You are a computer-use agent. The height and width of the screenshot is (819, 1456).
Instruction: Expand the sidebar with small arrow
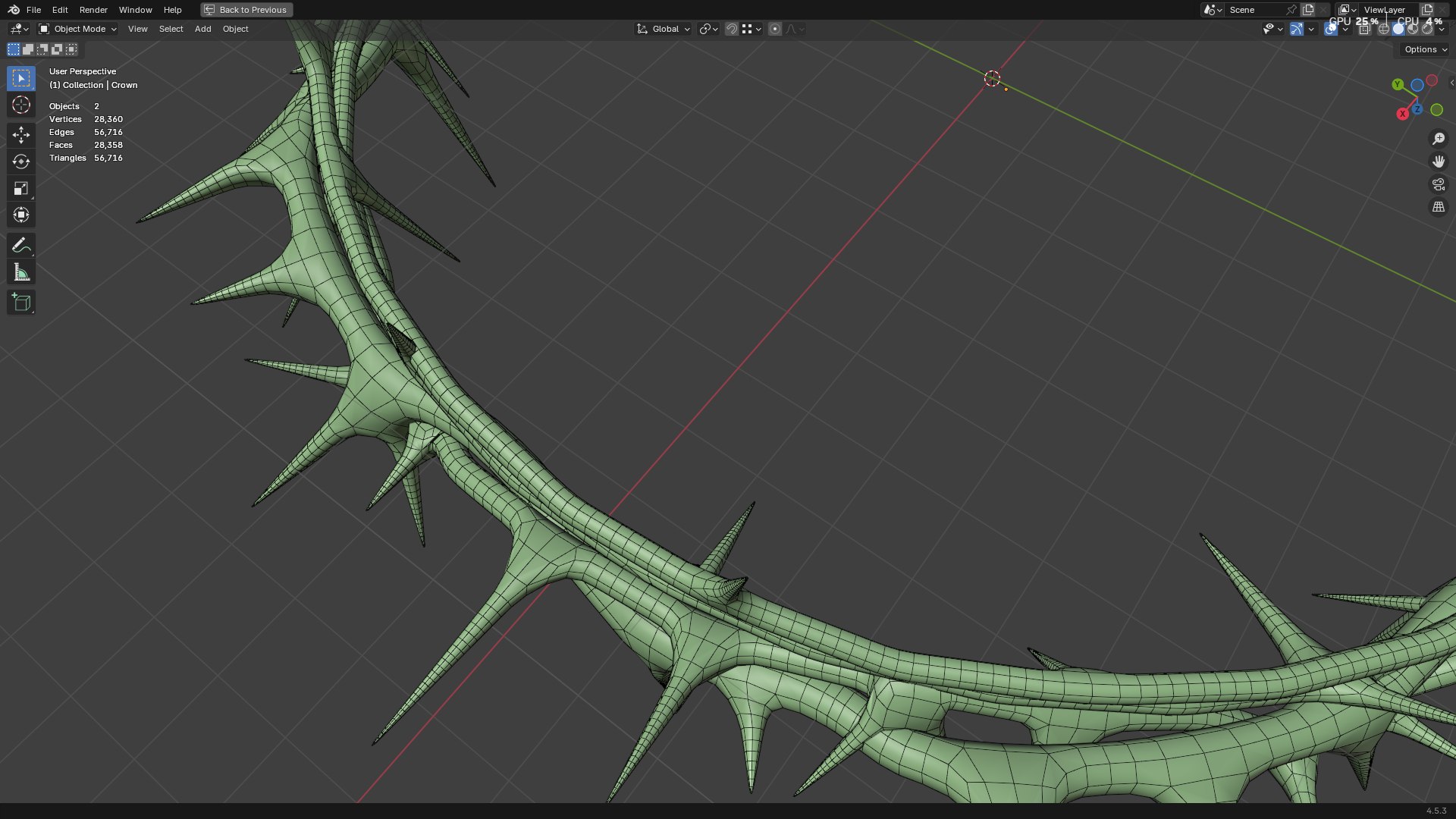(x=1451, y=83)
